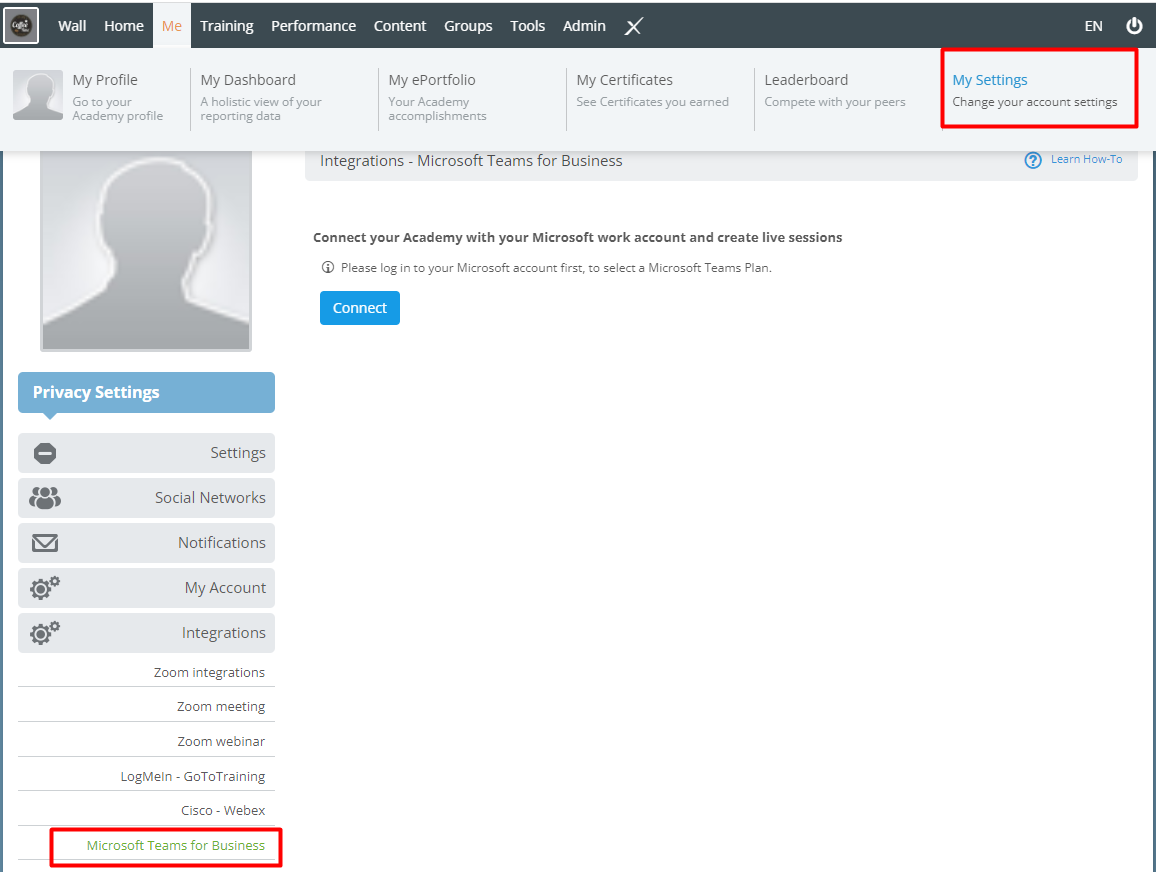Select Zoom integrations
The width and height of the screenshot is (1156, 872).
(x=209, y=672)
